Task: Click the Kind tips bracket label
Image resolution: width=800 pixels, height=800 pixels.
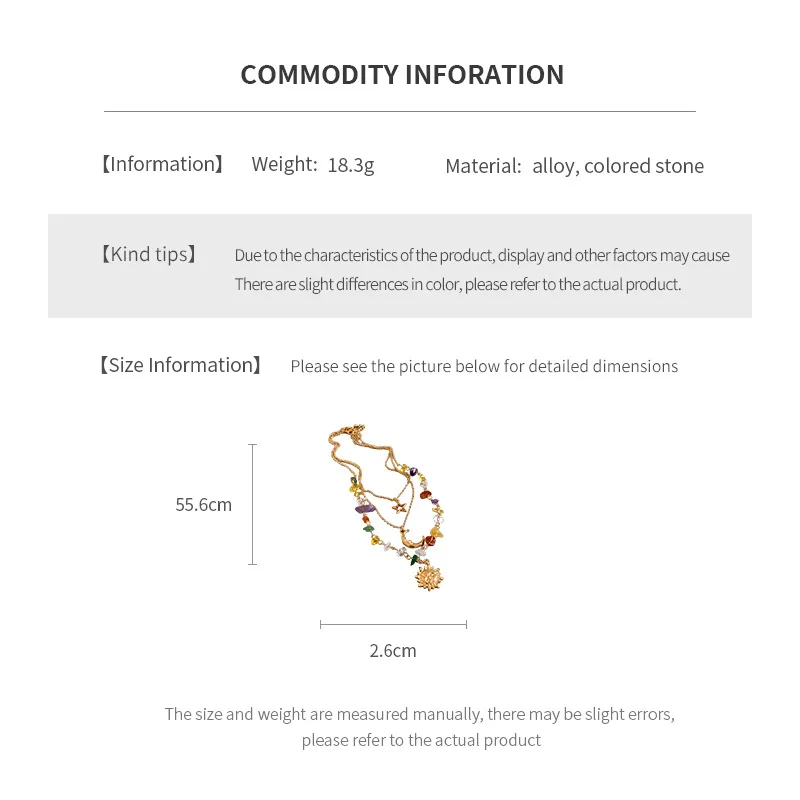Action: click(148, 254)
